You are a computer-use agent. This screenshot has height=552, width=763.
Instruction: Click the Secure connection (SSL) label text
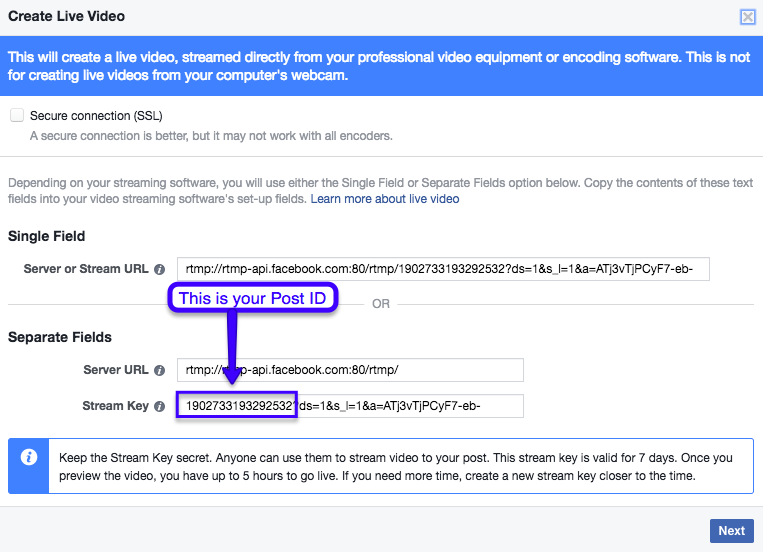(x=96, y=116)
